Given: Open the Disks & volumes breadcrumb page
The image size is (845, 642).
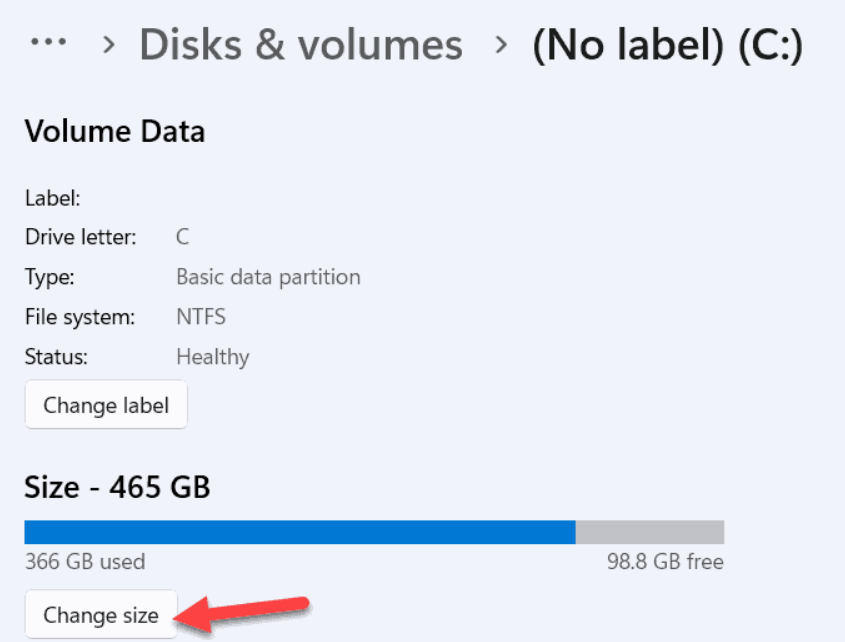Looking at the screenshot, I should [x=299, y=44].
